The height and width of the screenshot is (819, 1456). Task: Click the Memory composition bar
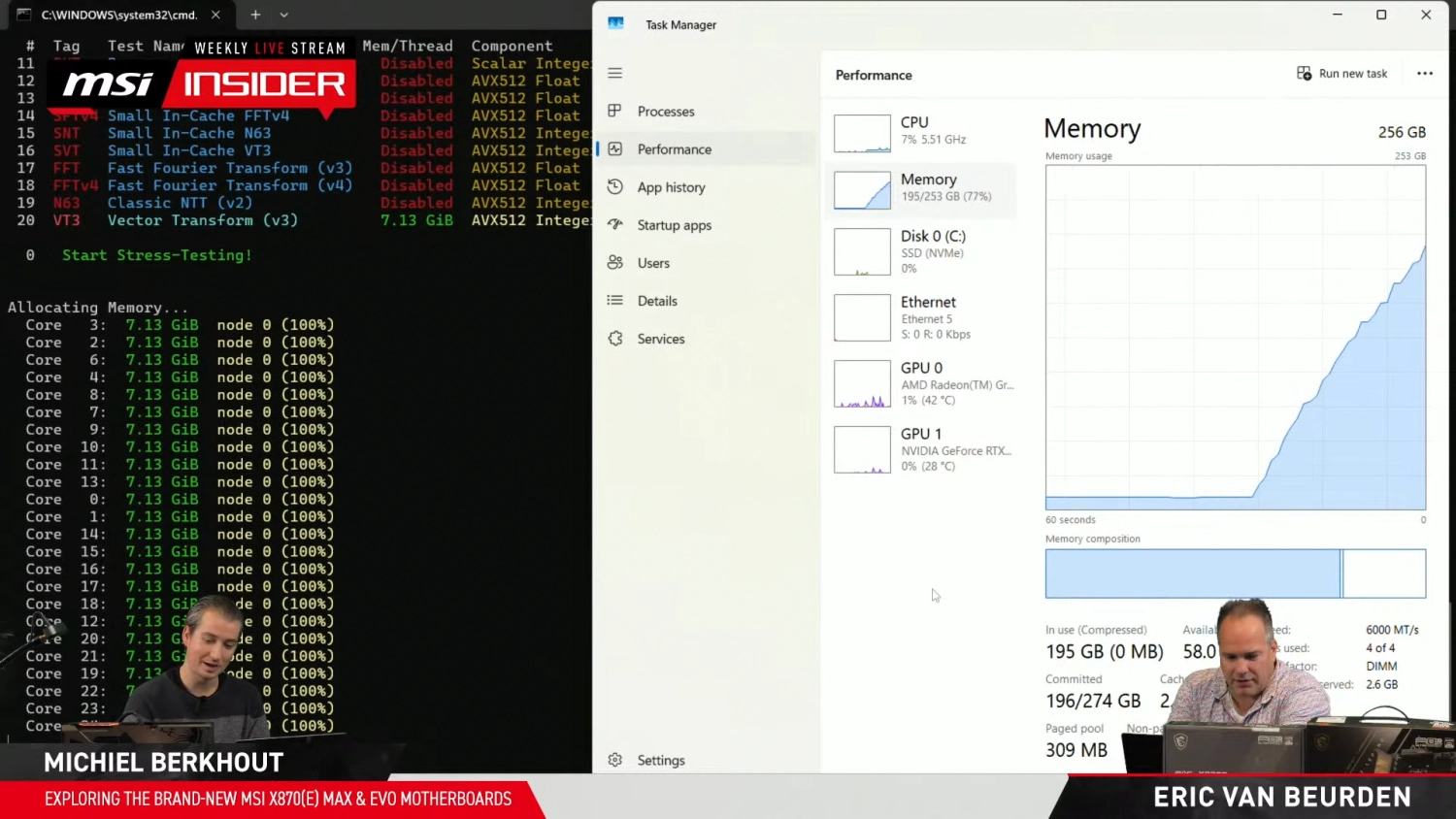pyautogui.click(x=1235, y=573)
